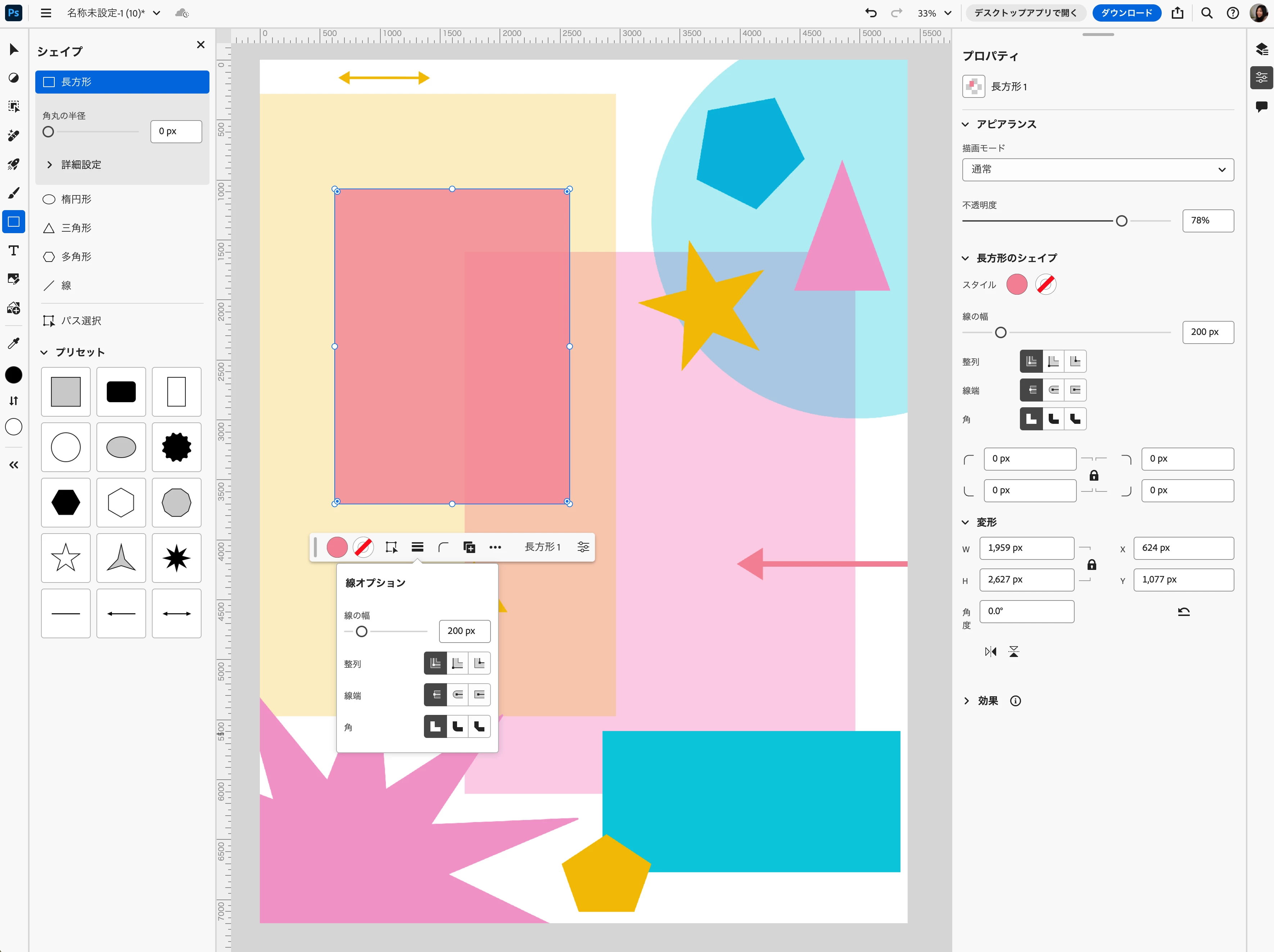
Task: Expand the 詳細設定 section
Action: pyautogui.click(x=81, y=165)
